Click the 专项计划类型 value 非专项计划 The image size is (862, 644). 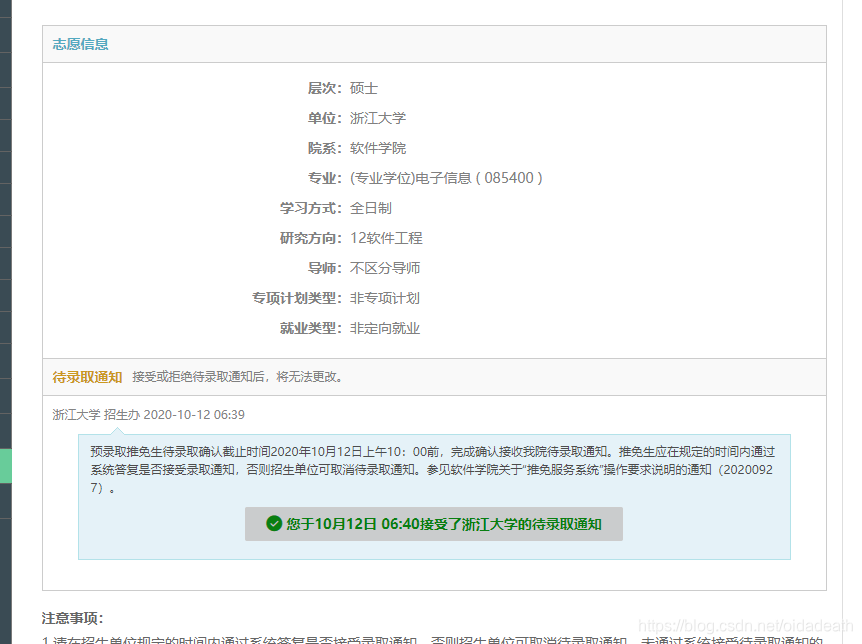[x=385, y=298]
